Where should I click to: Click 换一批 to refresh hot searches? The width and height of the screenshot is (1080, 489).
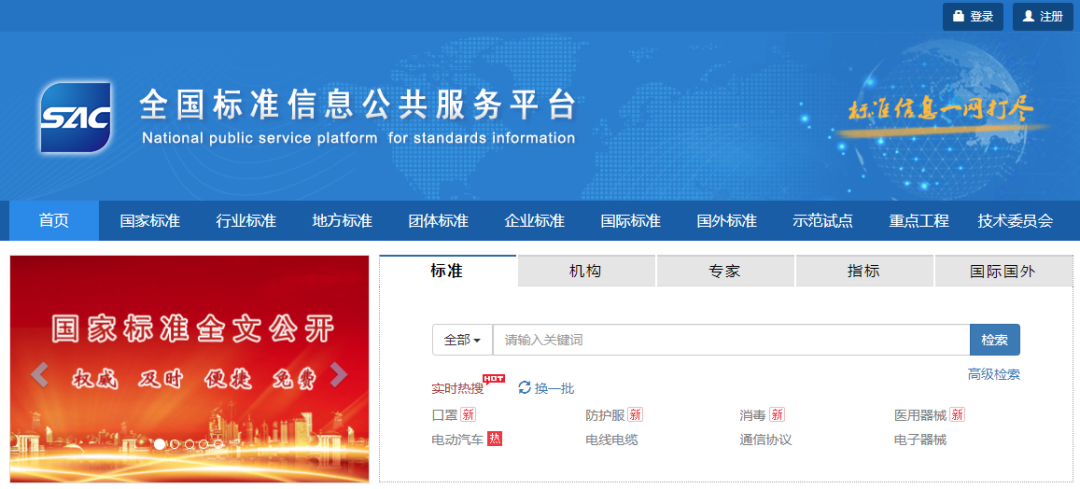coord(554,388)
